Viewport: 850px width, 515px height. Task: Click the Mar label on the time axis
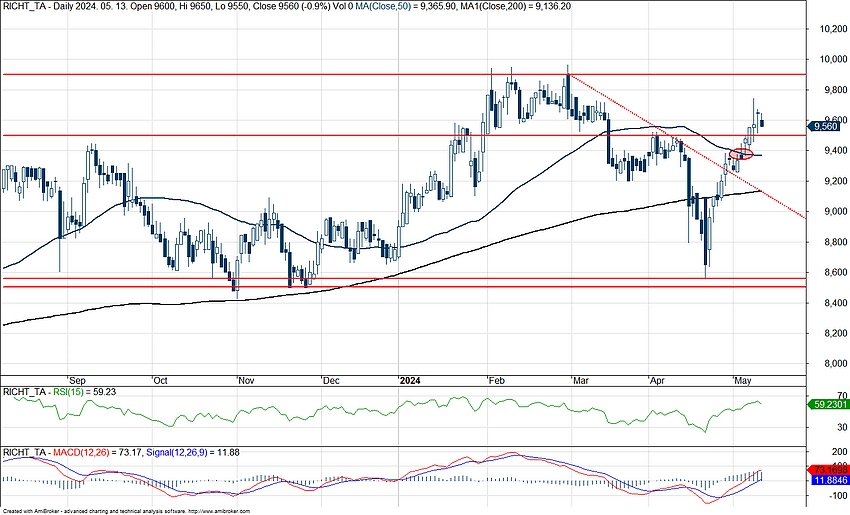coord(581,381)
